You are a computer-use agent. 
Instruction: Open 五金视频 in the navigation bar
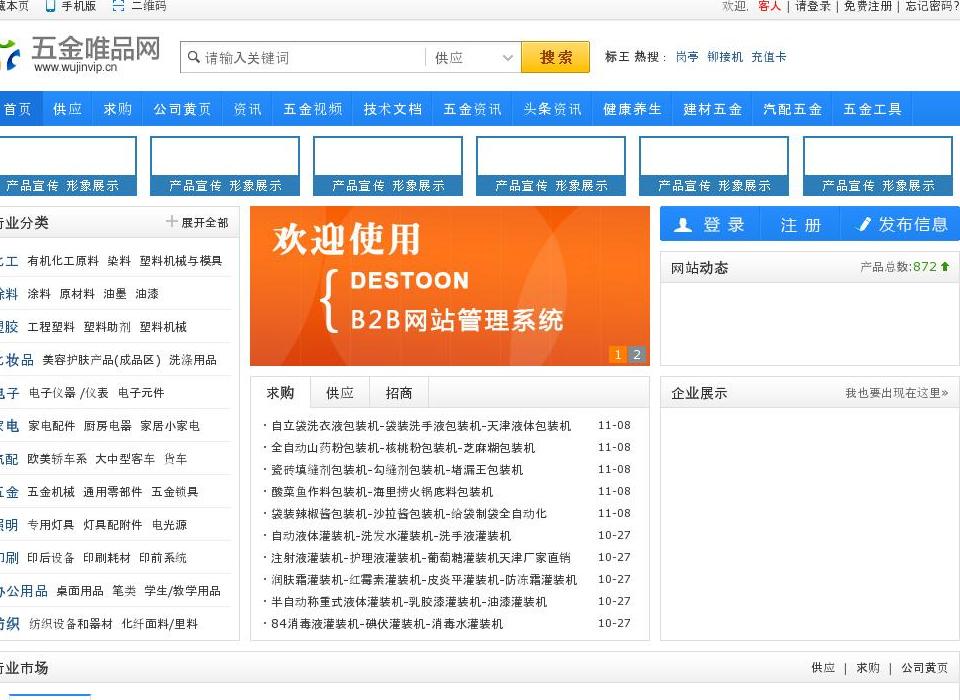(313, 109)
